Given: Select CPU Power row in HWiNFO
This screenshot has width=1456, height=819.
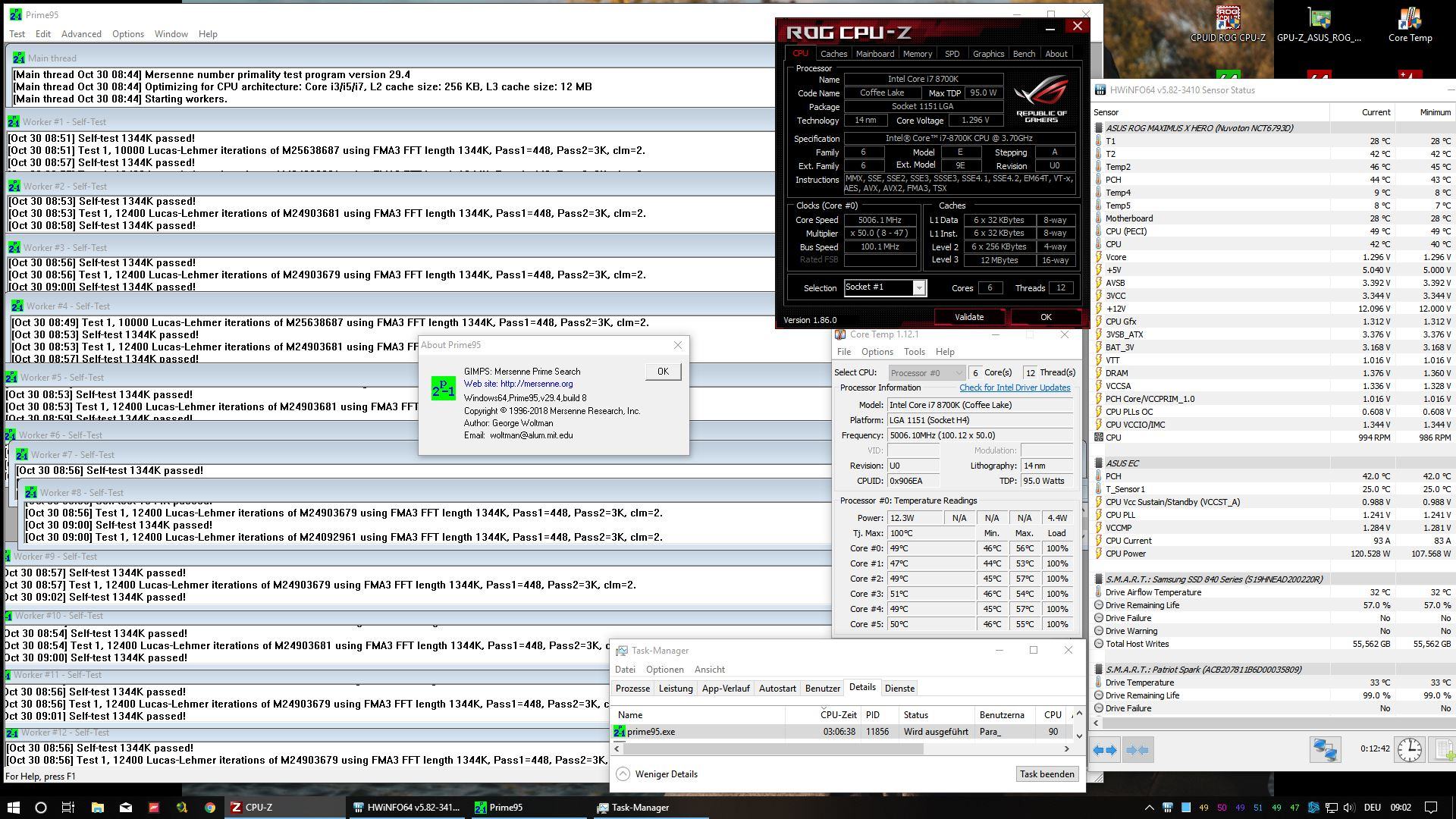Looking at the screenshot, I should pos(1274,554).
